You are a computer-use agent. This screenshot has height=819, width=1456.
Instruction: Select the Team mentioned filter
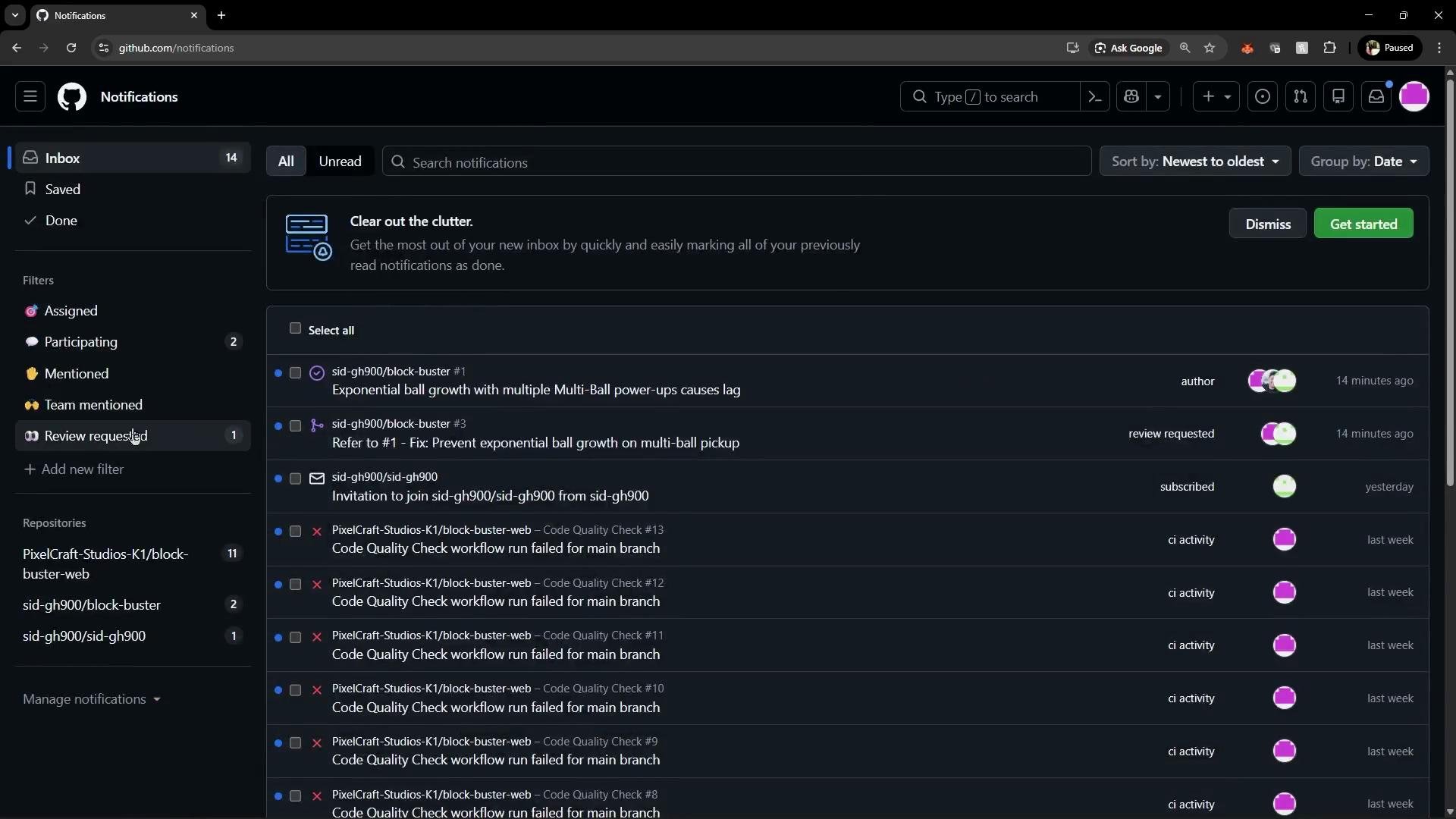click(133, 405)
